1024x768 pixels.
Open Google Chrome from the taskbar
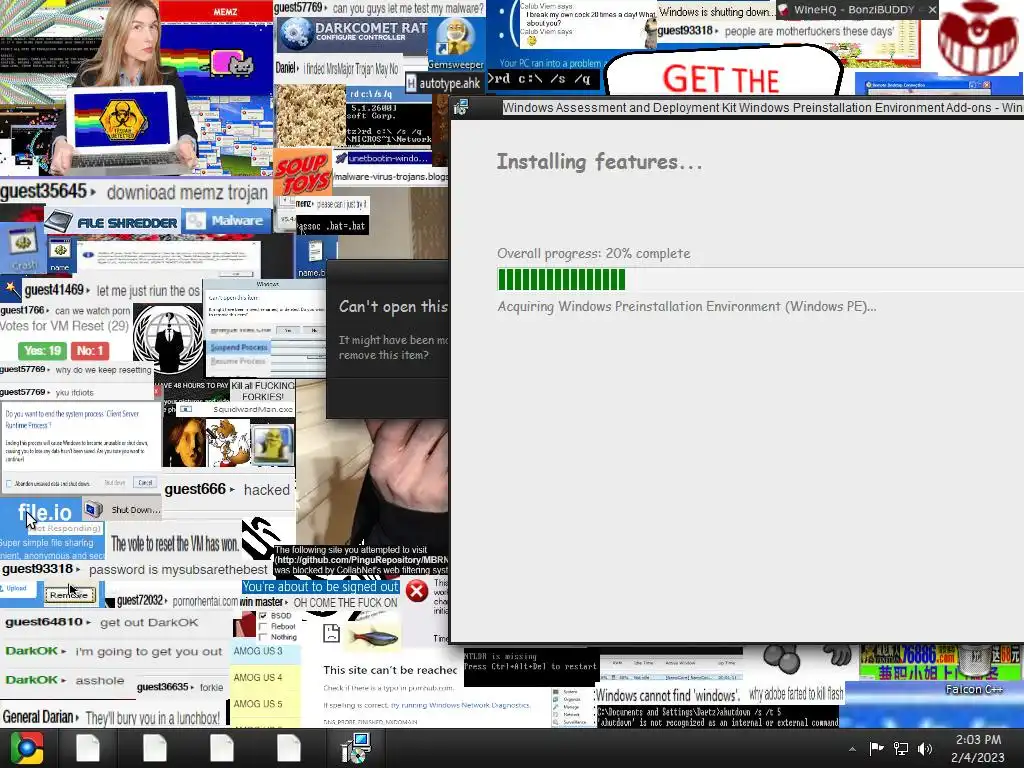(27, 748)
